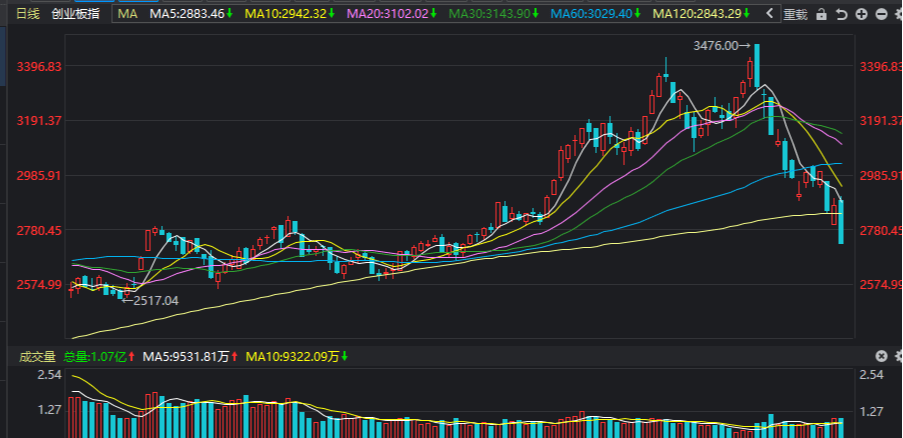This screenshot has width=903, height=438.
Task: Click the lock icon in chart toolbar
Action: coord(821,14)
